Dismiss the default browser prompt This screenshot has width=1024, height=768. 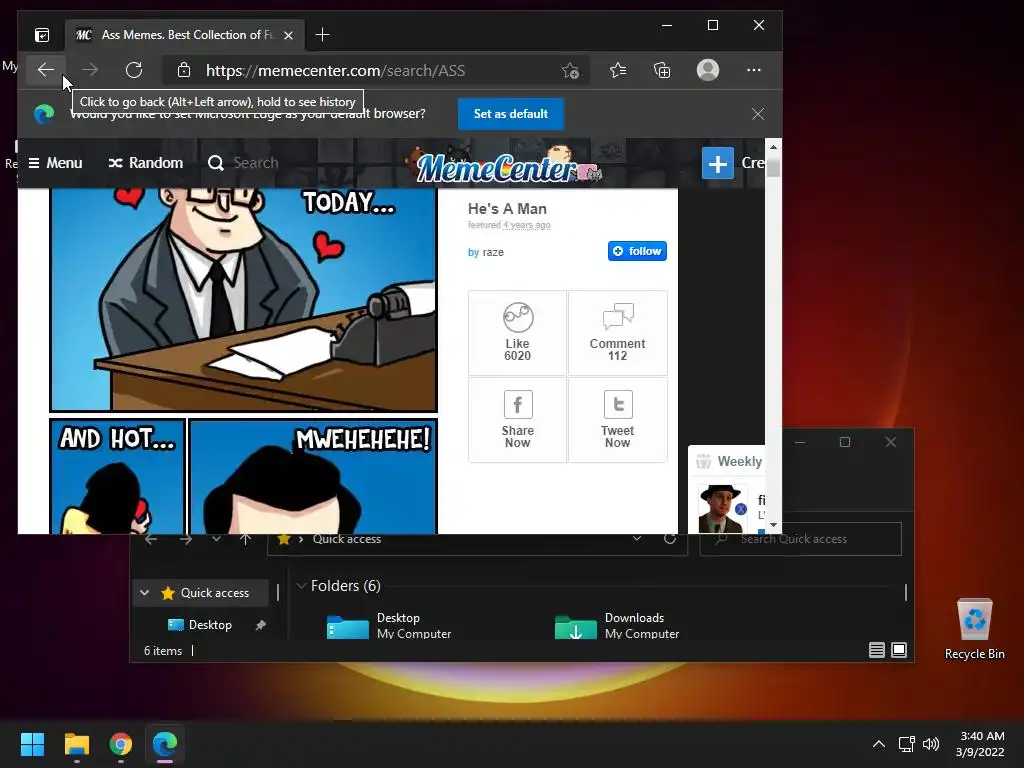point(758,114)
